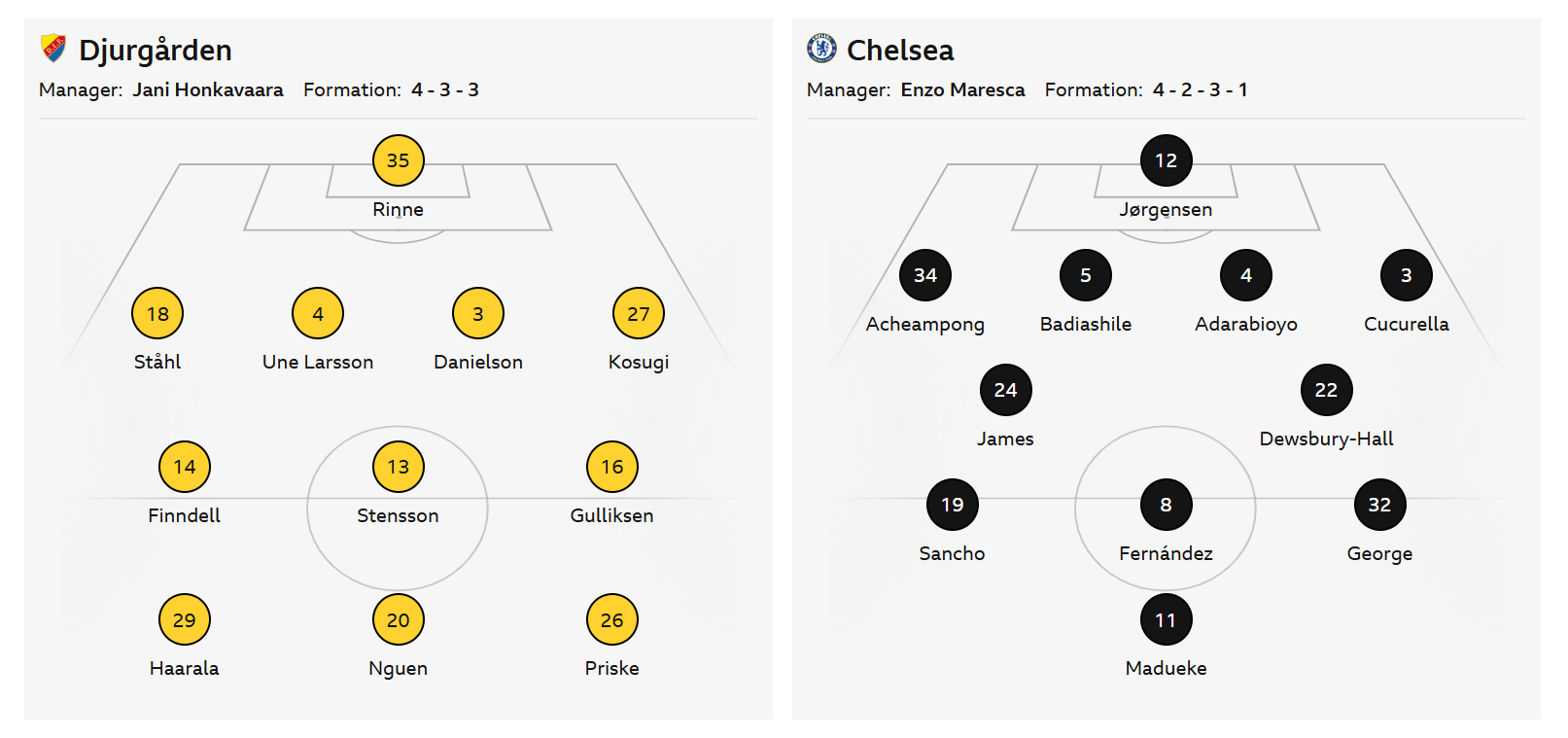The height and width of the screenshot is (738, 1568).
Task: Click Djurgården player number 18 Ståhl
Action: 157,314
